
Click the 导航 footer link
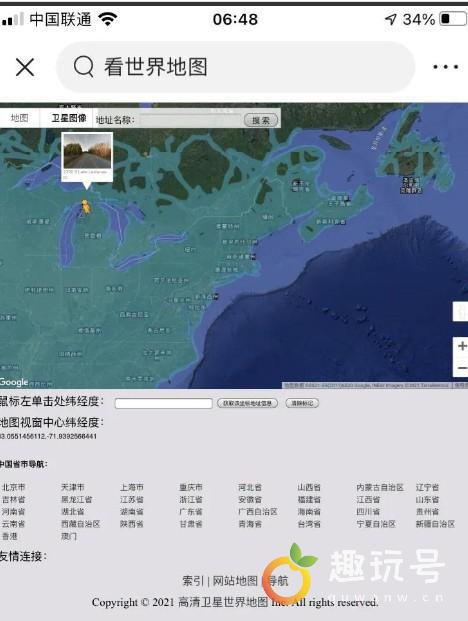coord(278,581)
